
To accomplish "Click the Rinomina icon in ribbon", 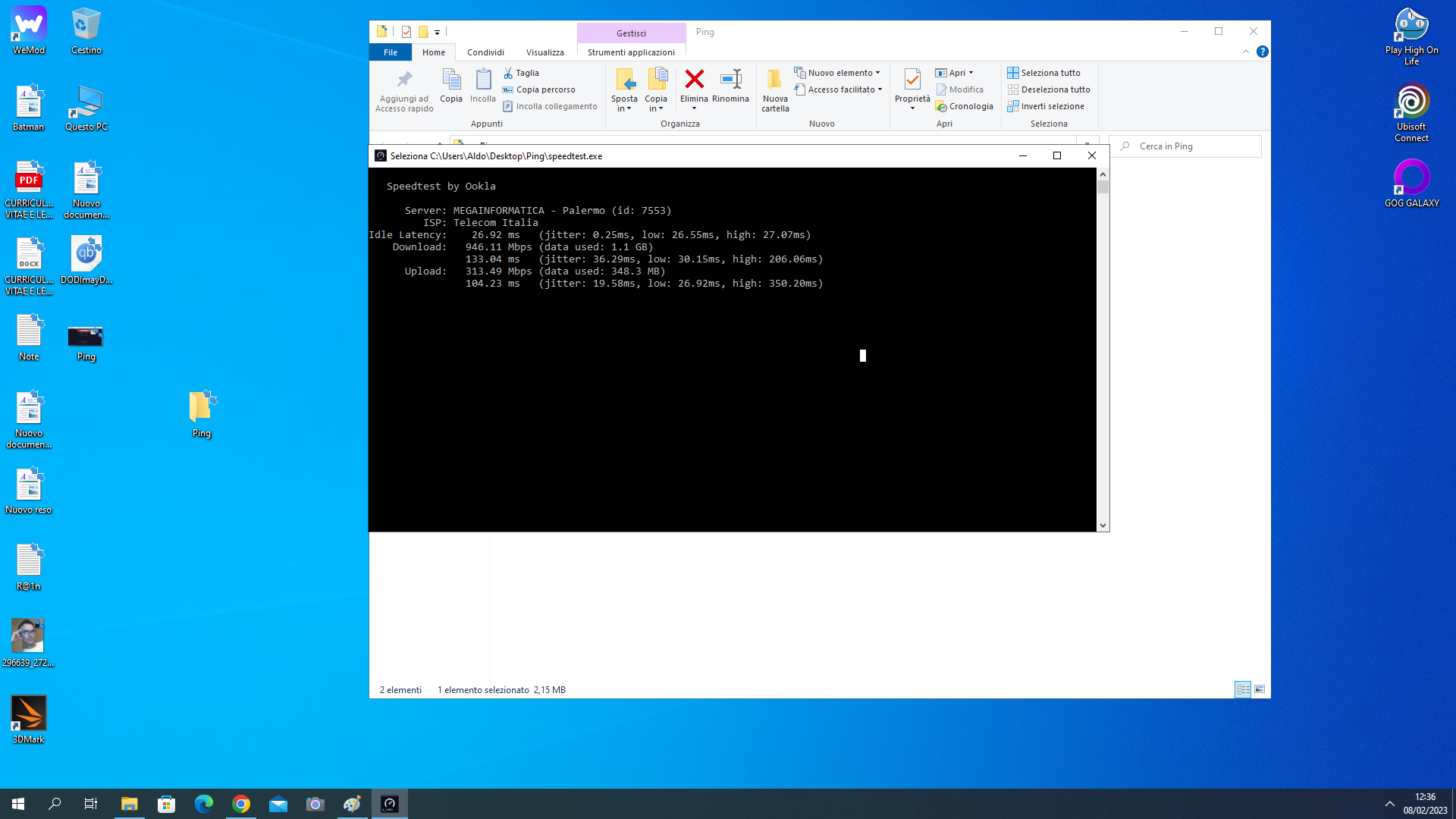I will tap(730, 80).
